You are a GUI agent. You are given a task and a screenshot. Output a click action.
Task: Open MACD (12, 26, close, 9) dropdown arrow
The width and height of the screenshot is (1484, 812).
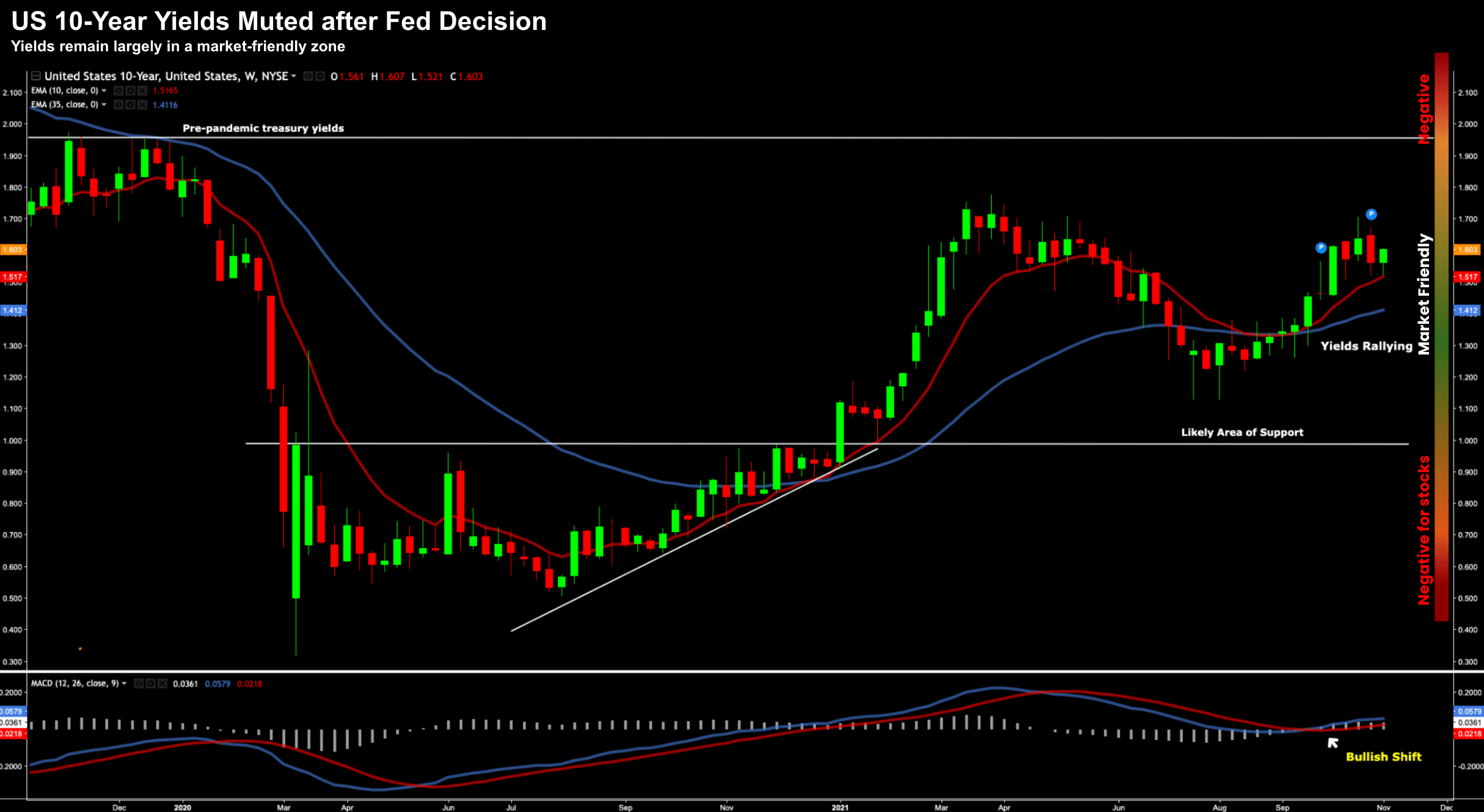tap(125, 684)
